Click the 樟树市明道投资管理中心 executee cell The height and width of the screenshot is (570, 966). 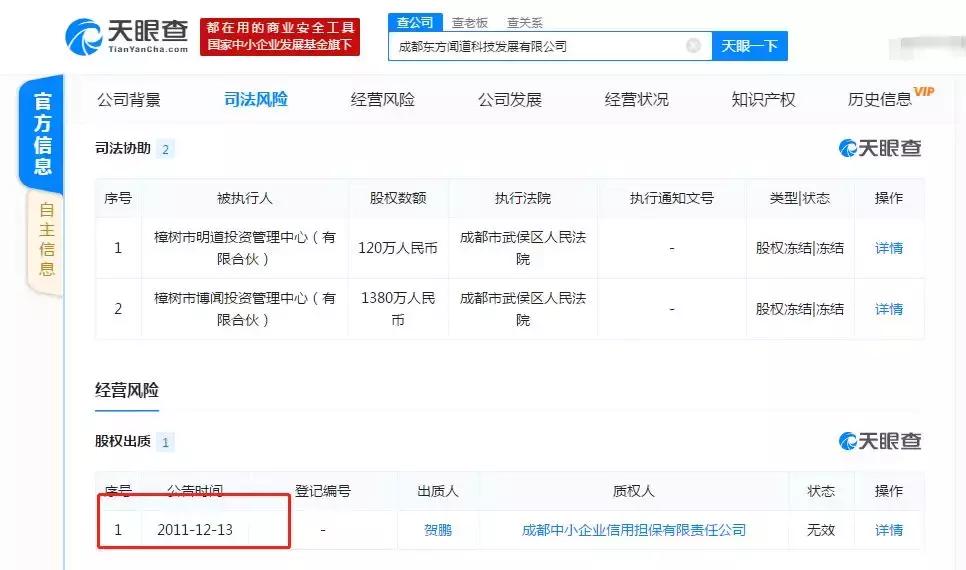point(245,248)
